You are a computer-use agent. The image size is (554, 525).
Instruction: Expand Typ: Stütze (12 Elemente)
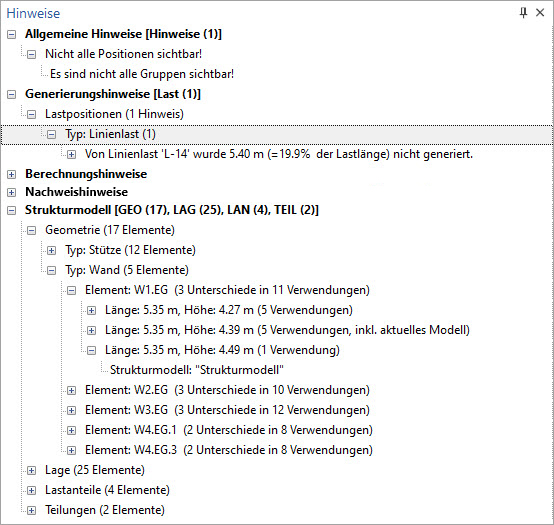52,251
